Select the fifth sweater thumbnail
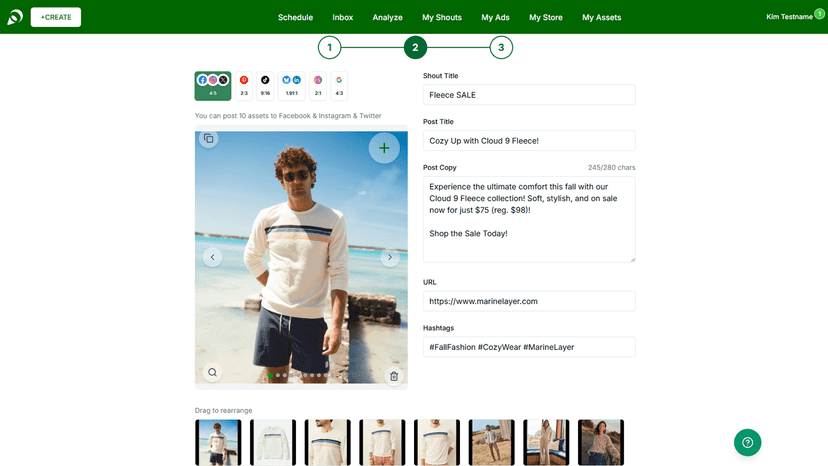The width and height of the screenshot is (828, 466). click(437, 442)
